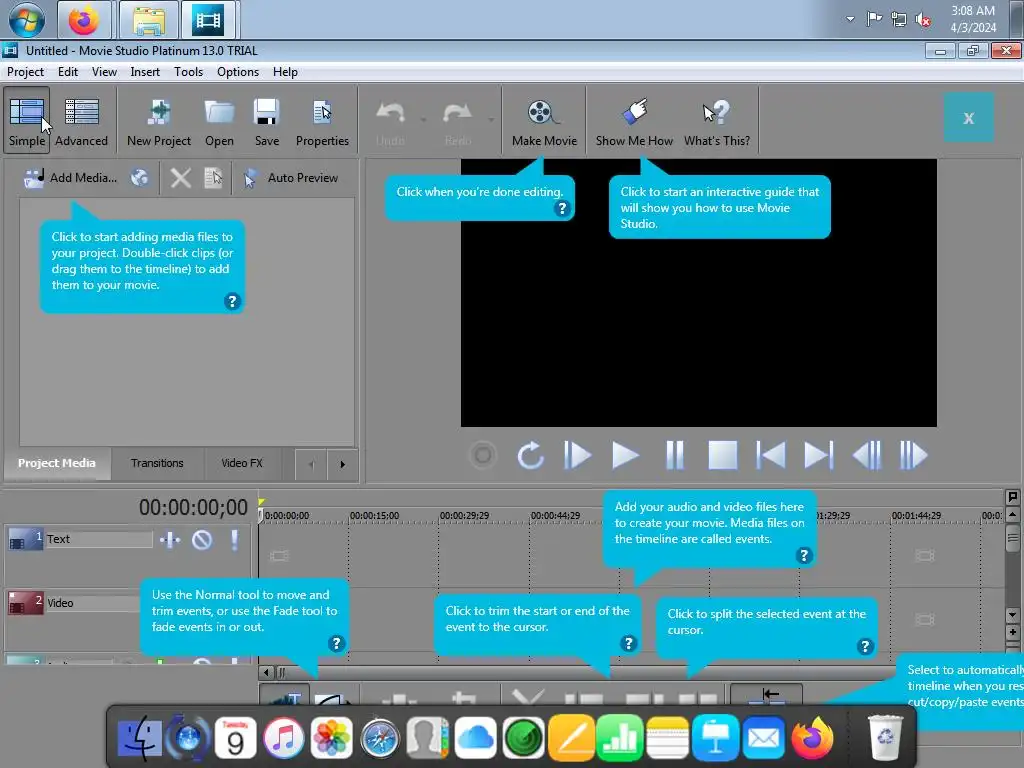Click the timeline horizontal scroll left arrow

point(266,672)
